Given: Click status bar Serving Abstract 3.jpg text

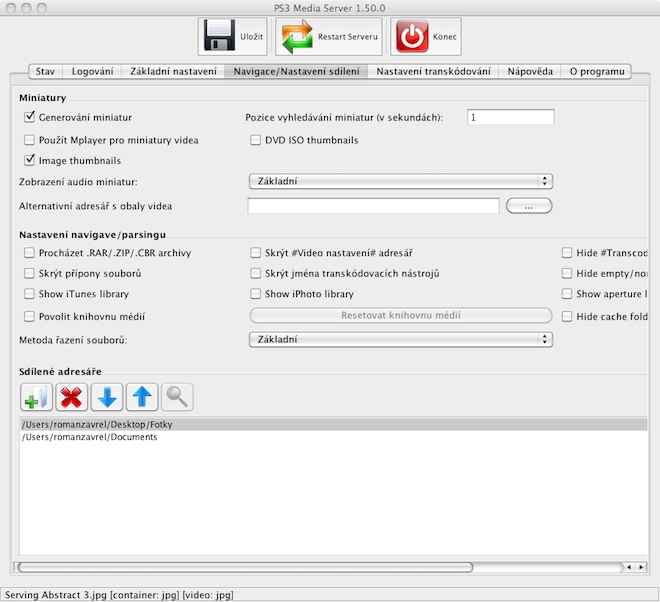Looking at the screenshot, I should 119,595.
